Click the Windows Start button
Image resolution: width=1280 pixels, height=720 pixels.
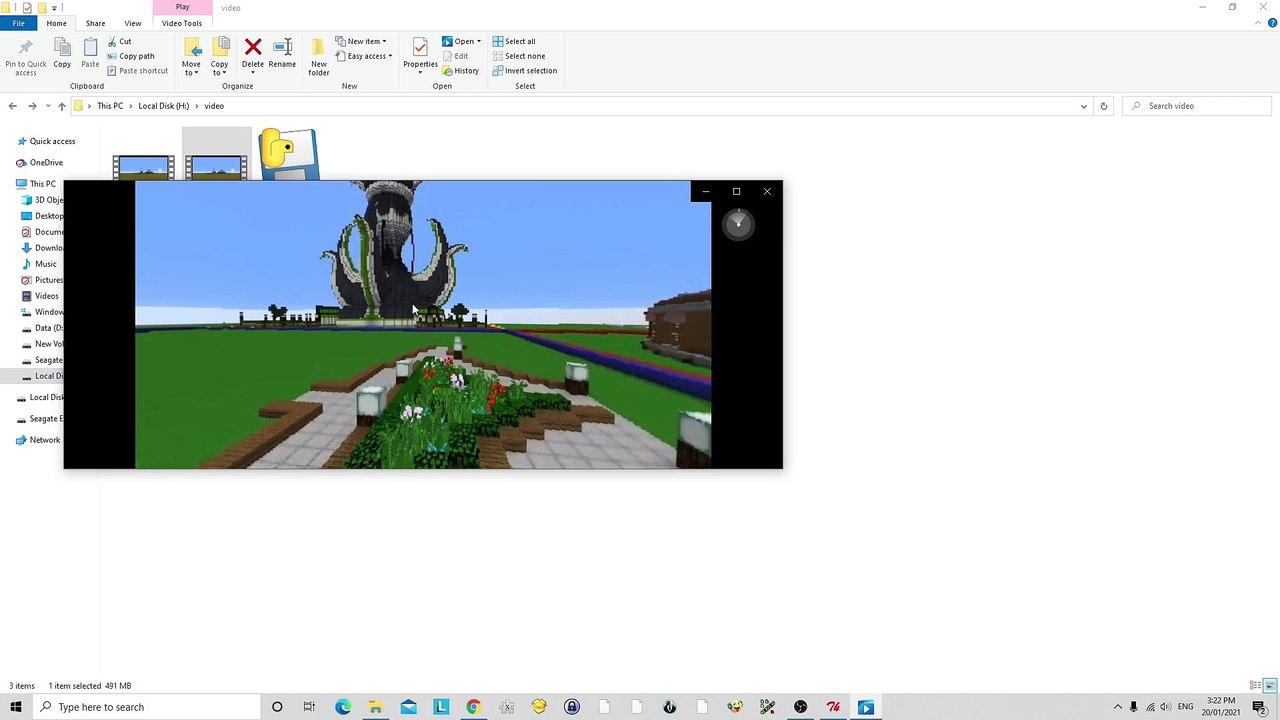click(x=16, y=707)
